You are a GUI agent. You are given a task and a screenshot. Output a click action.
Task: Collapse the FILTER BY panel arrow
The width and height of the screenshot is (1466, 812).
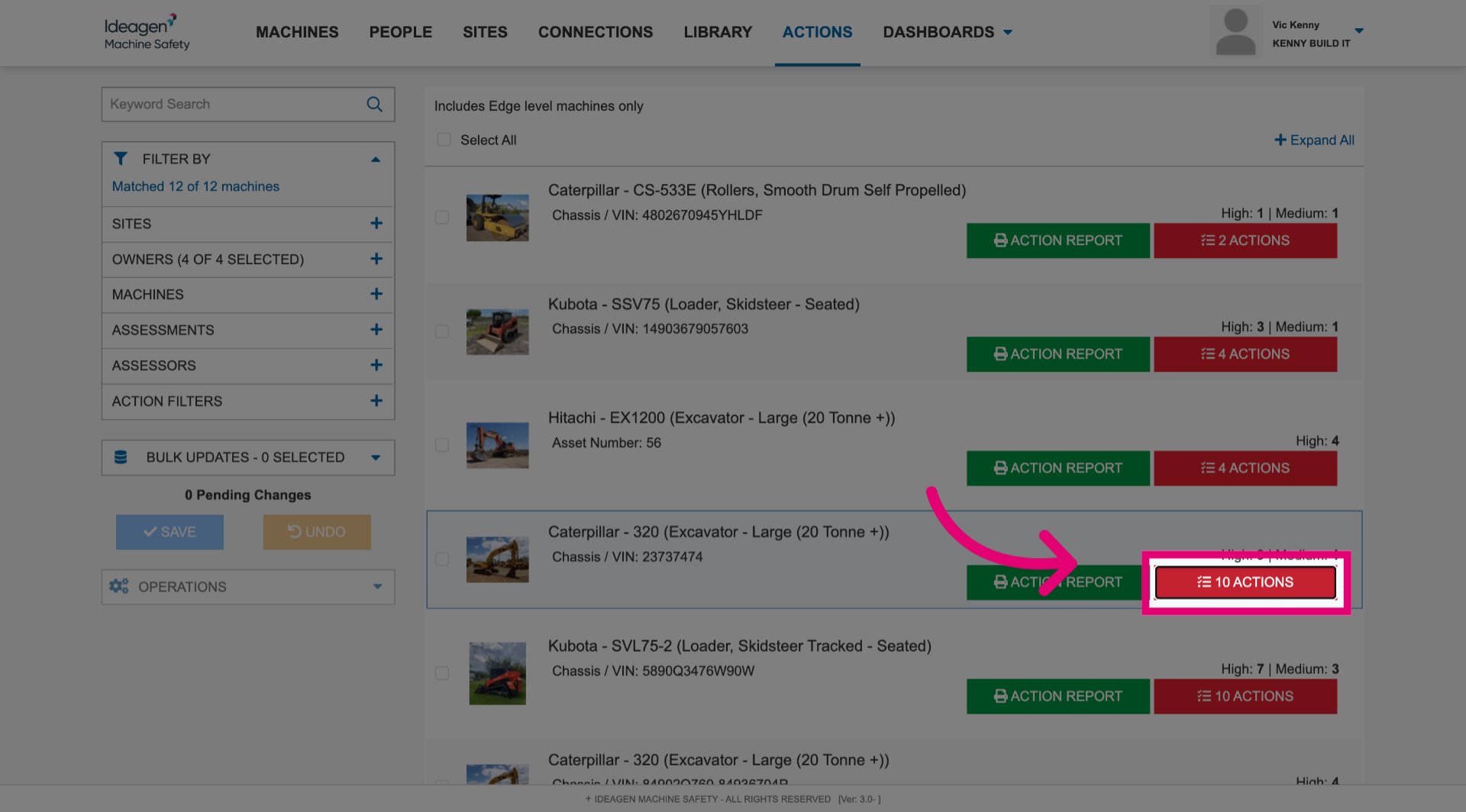(x=376, y=159)
